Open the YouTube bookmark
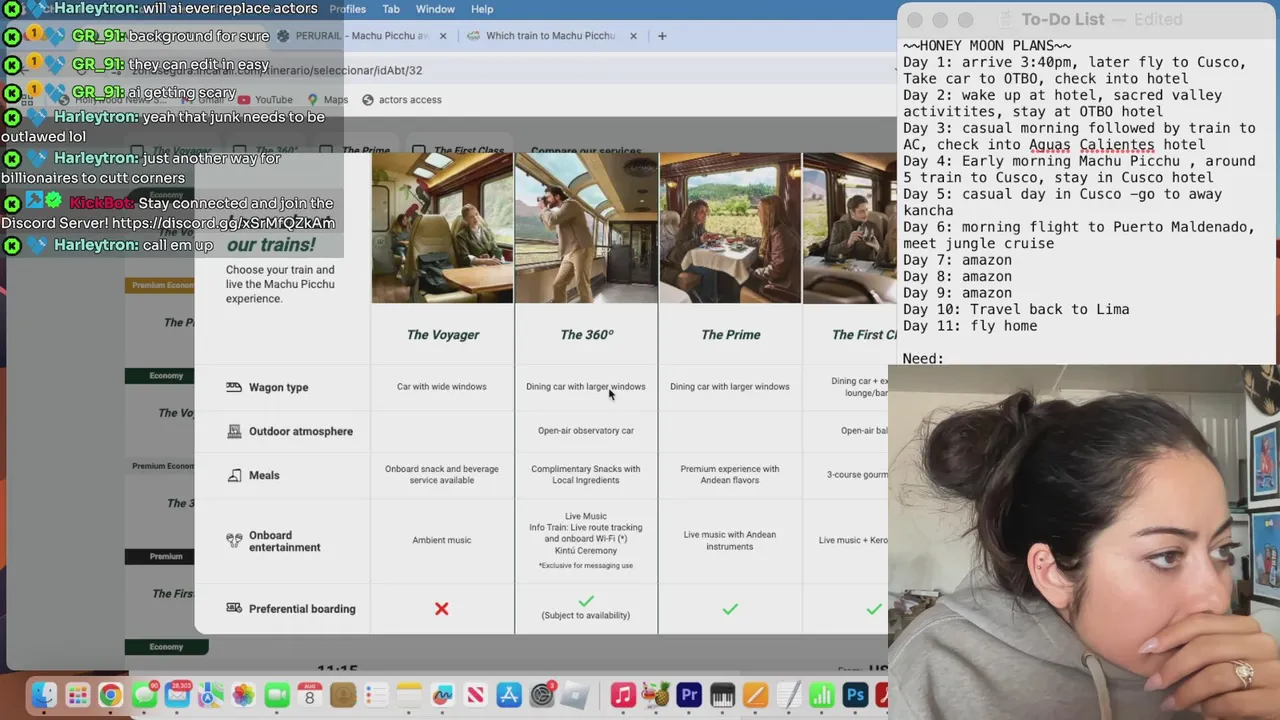1280x720 pixels. 265,100
